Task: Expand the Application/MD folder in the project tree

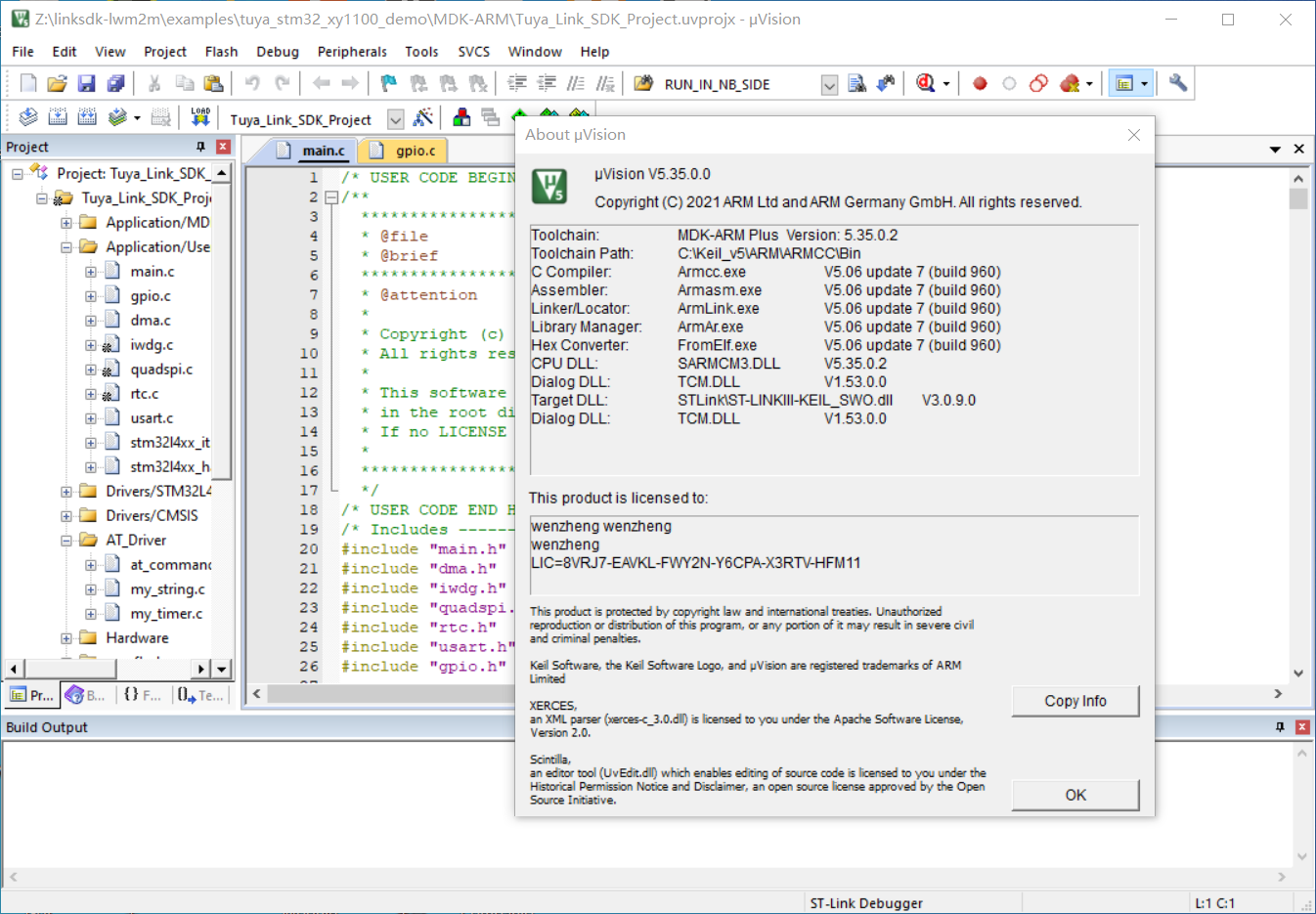Action: 66,223
